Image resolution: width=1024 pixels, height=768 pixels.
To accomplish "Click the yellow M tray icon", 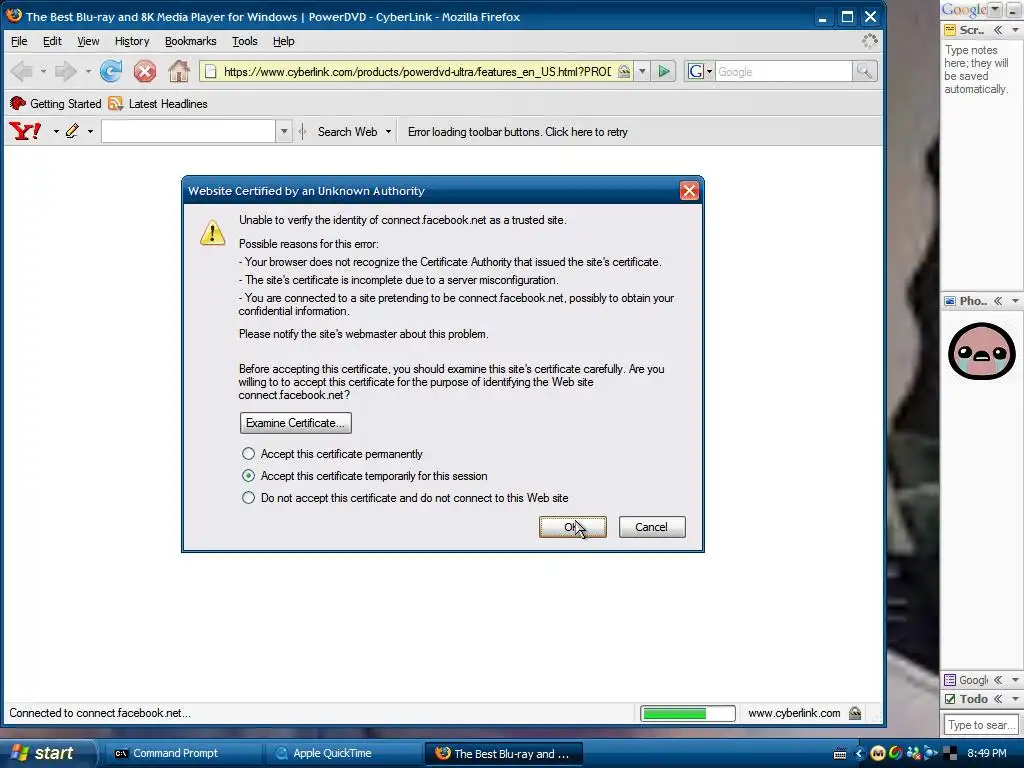I will [x=878, y=754].
